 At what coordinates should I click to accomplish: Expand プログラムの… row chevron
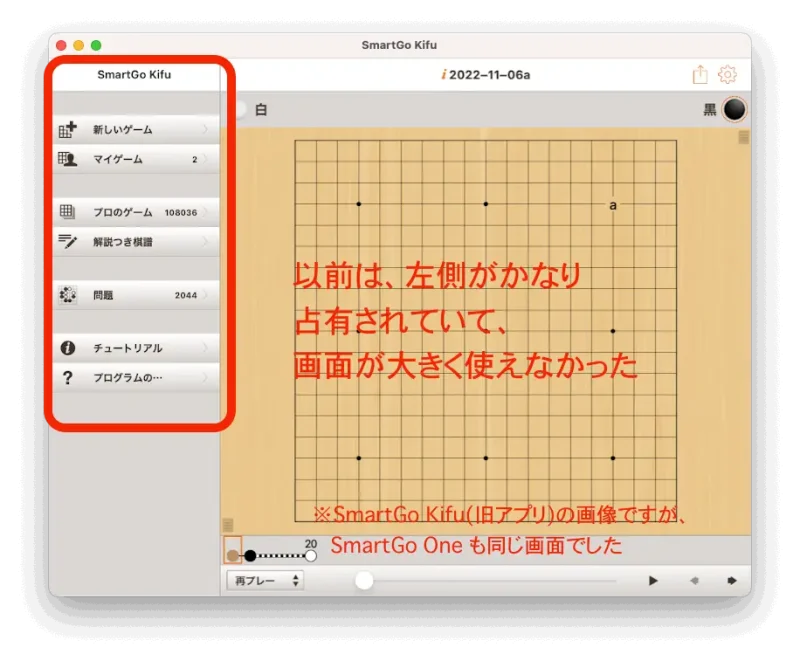[x=206, y=378]
